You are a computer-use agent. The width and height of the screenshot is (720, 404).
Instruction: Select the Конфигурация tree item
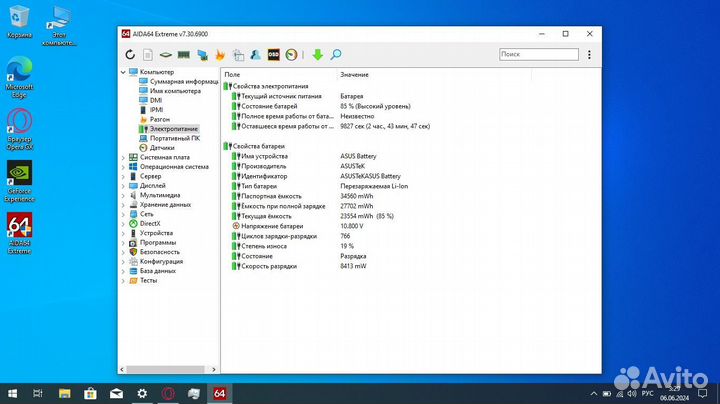click(156, 262)
